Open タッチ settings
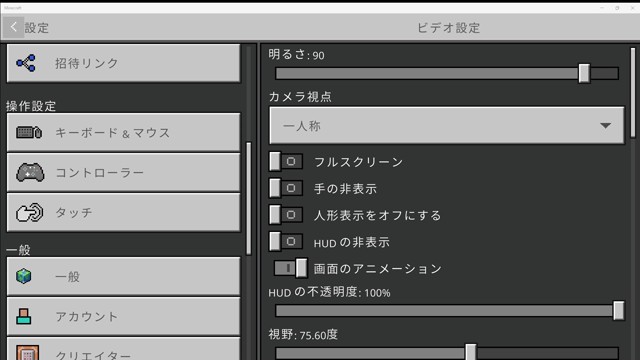This screenshot has height=360, width=640. (x=123, y=212)
